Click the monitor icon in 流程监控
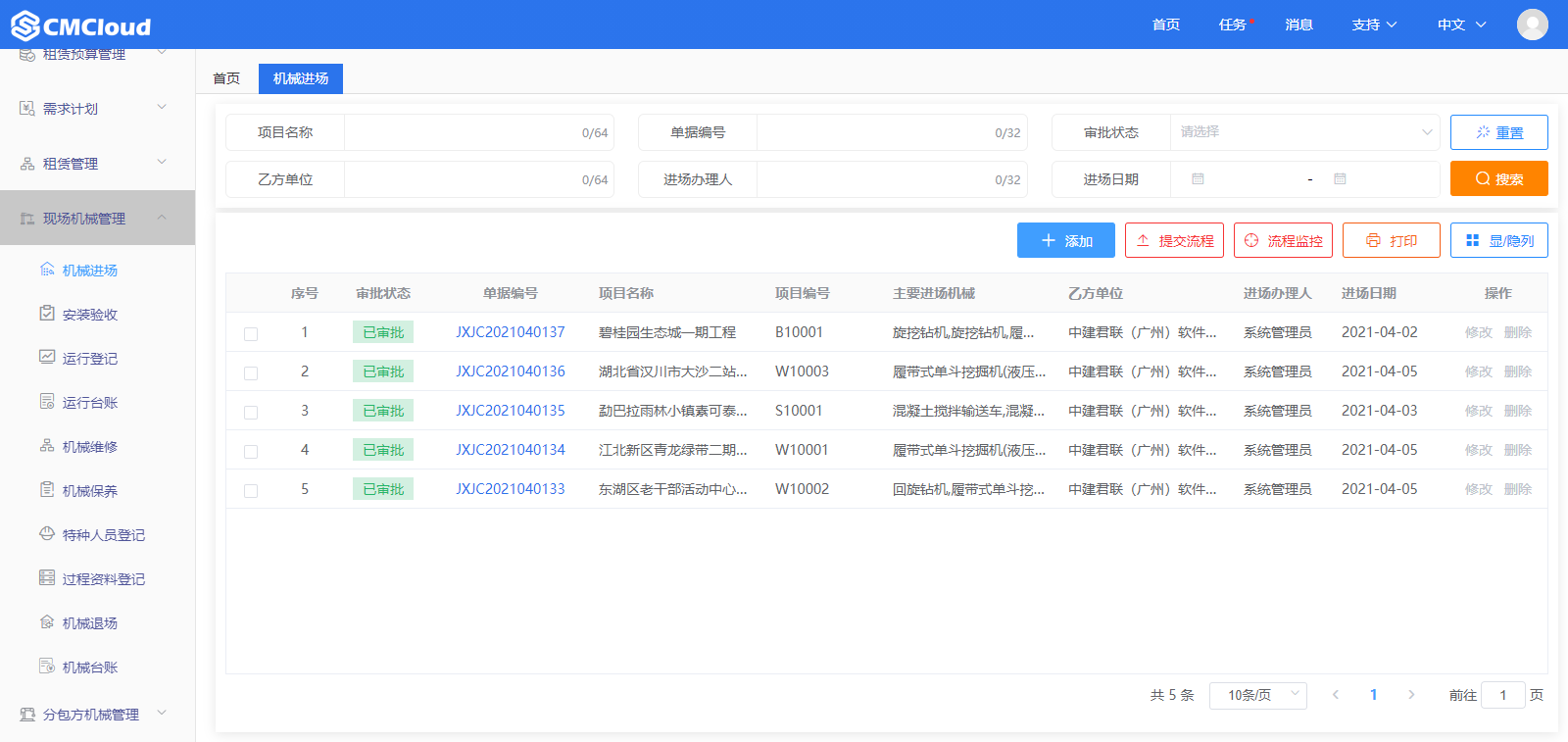The height and width of the screenshot is (742, 1568). (x=1251, y=240)
